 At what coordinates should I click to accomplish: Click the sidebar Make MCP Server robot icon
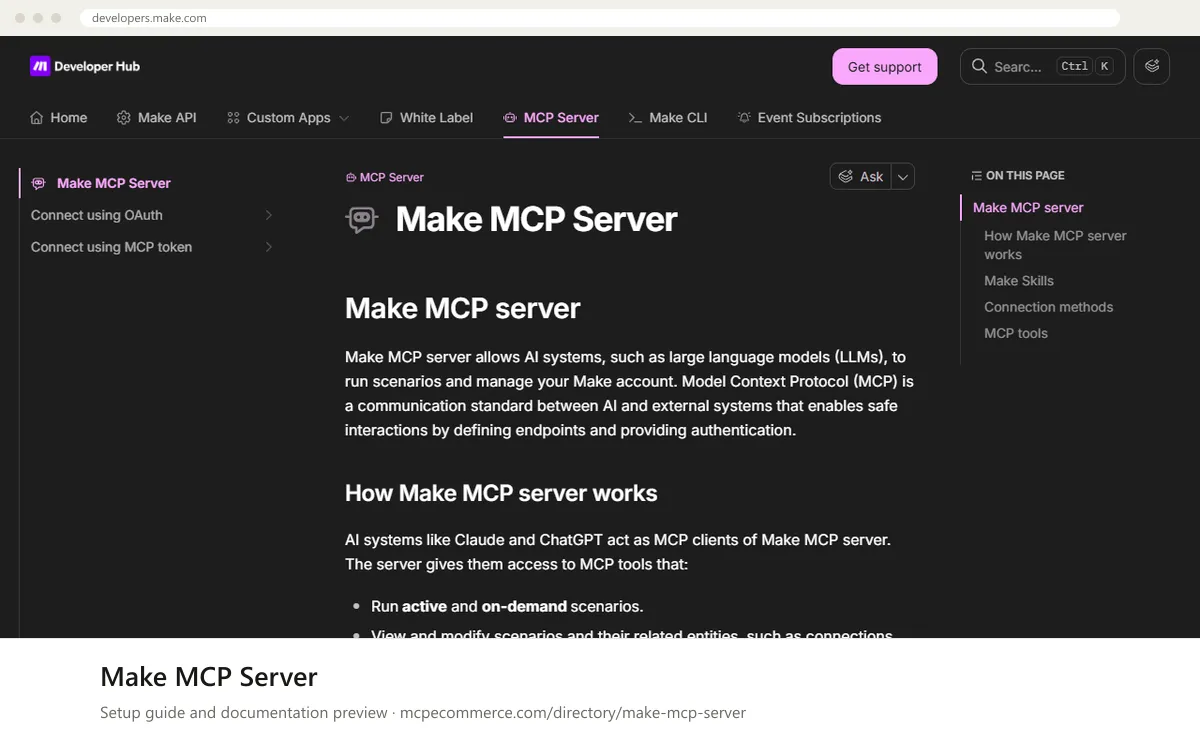38,183
